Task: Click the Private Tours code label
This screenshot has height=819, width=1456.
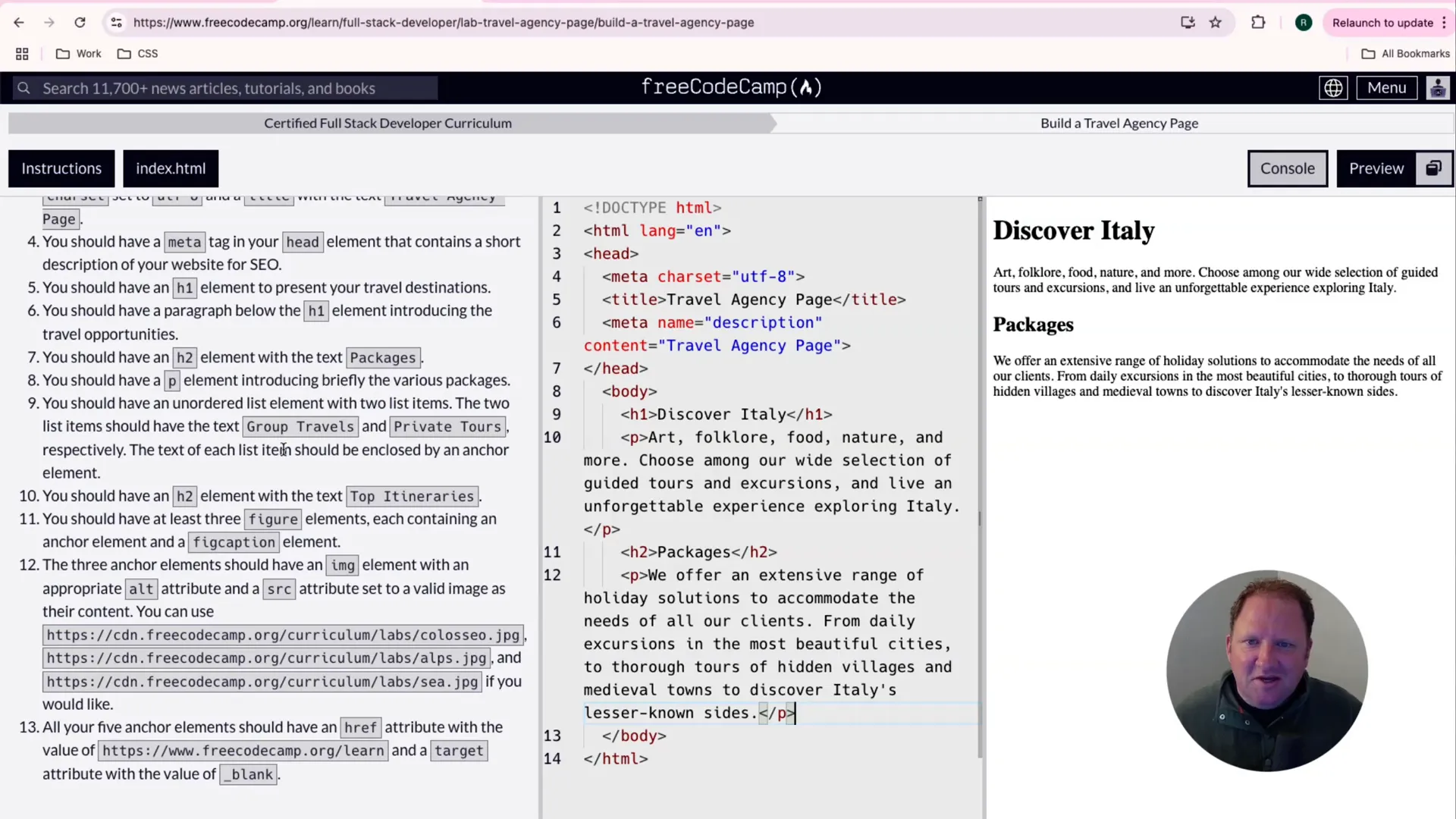Action: 447,427
